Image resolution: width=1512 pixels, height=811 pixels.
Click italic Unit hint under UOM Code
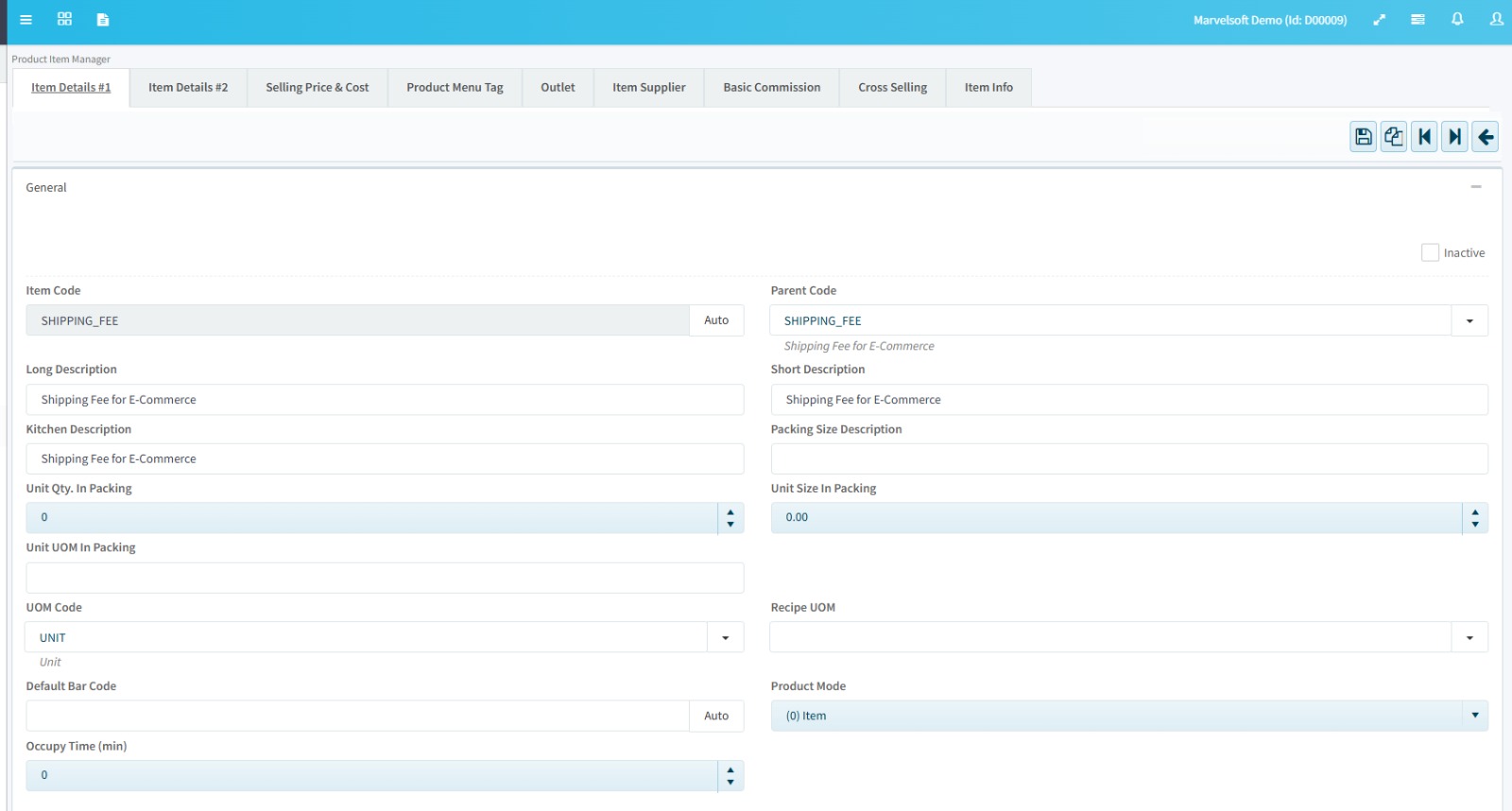point(50,663)
